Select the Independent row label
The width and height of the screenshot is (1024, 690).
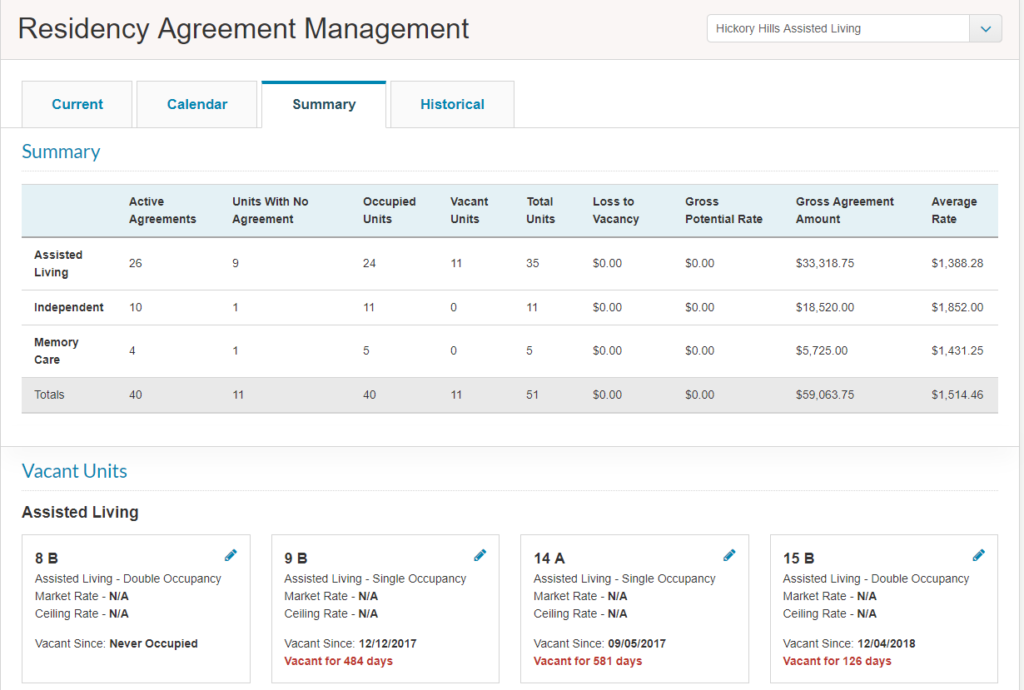69,307
